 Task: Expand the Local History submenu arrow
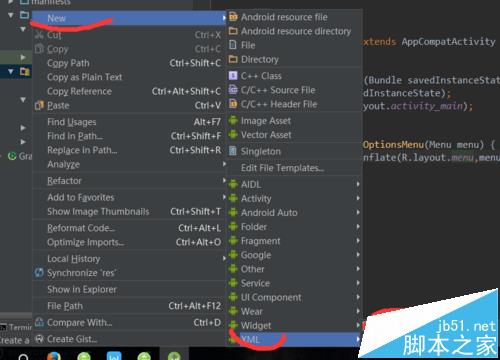(x=224, y=258)
